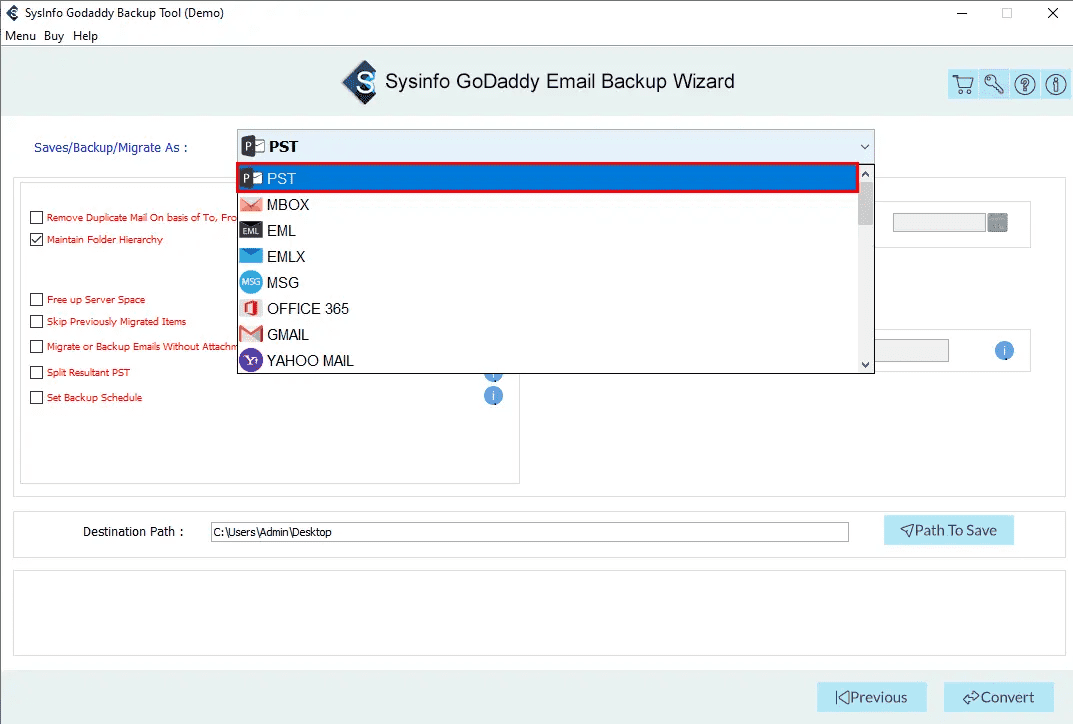The height and width of the screenshot is (724, 1073).
Task: Click the key activation icon
Action: tap(993, 84)
